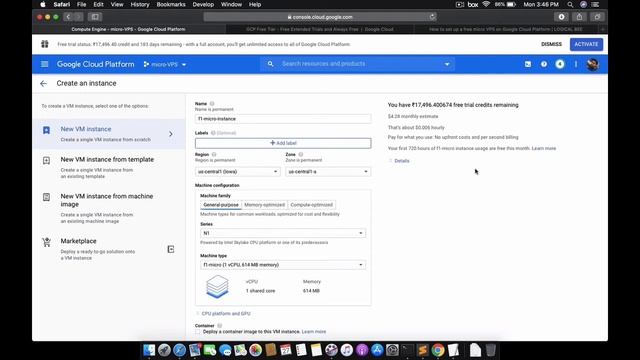Click the Marketplace cart icon

coord(47,242)
